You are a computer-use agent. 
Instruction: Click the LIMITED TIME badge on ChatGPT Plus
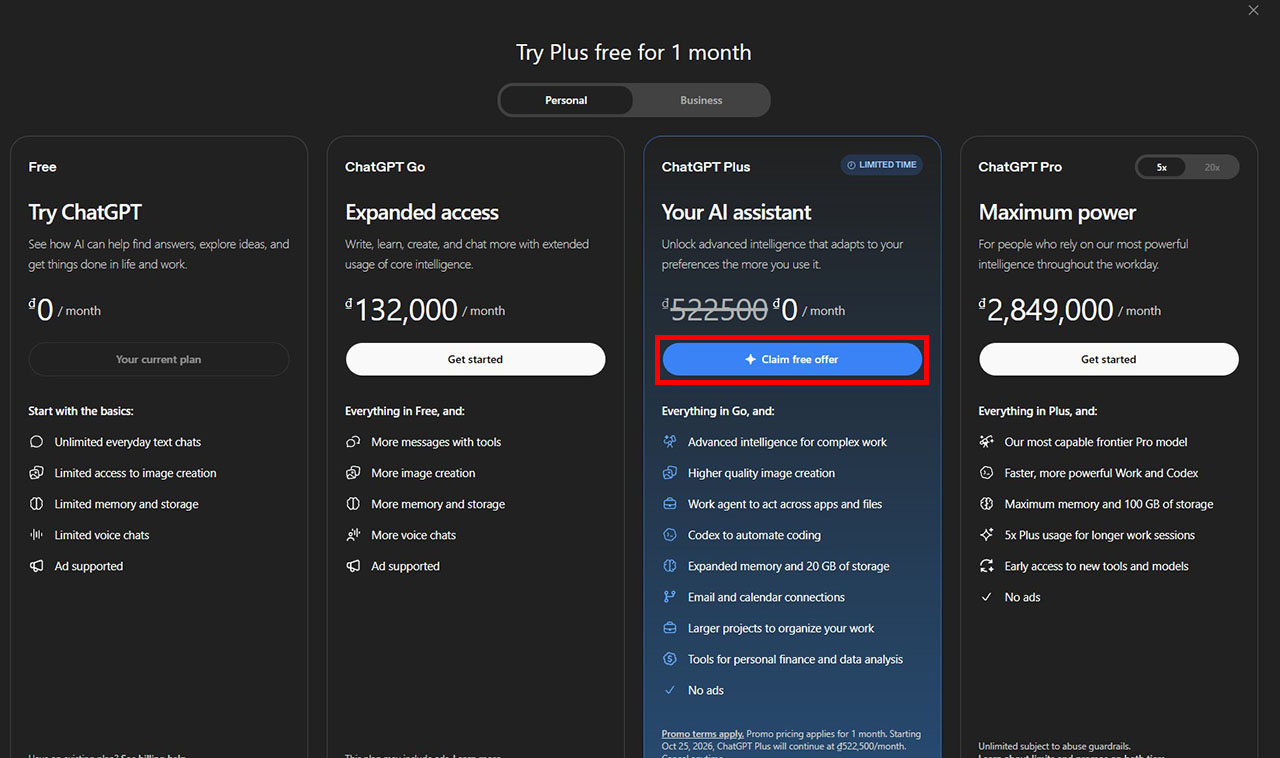click(881, 165)
